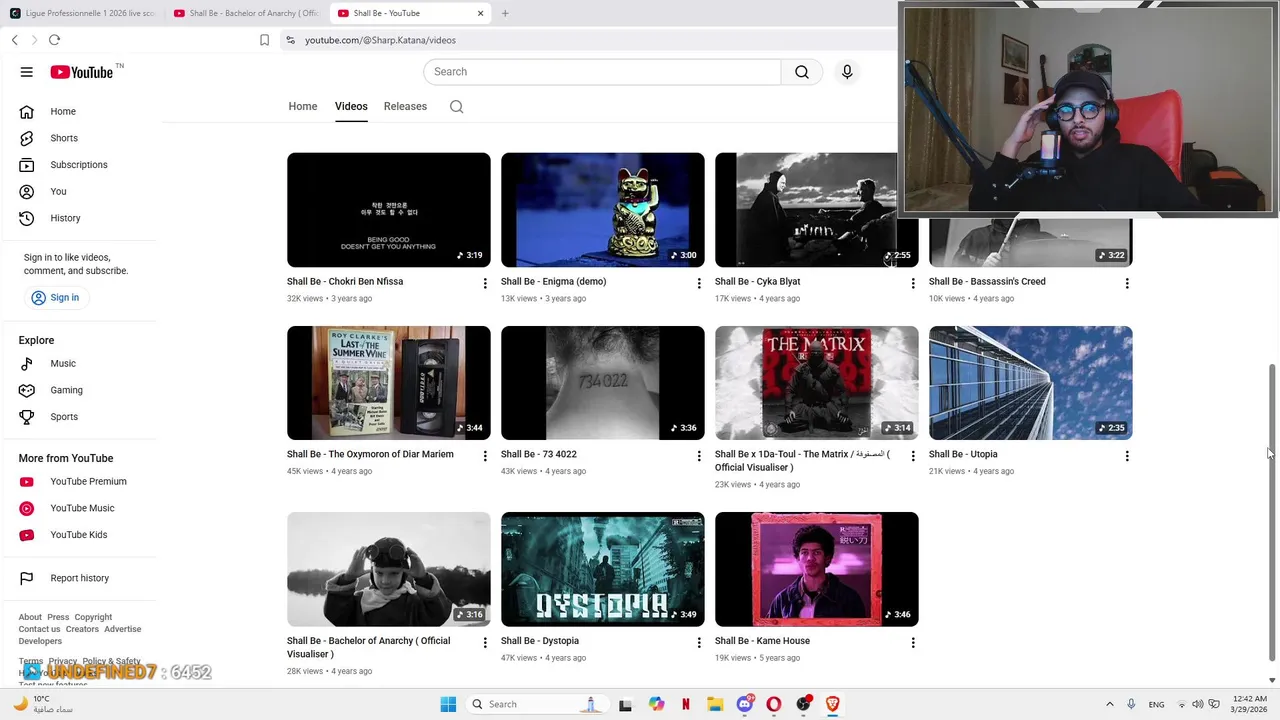Open options for Bachelor of Anarchy video
The height and width of the screenshot is (720, 1280).
tap(485, 643)
